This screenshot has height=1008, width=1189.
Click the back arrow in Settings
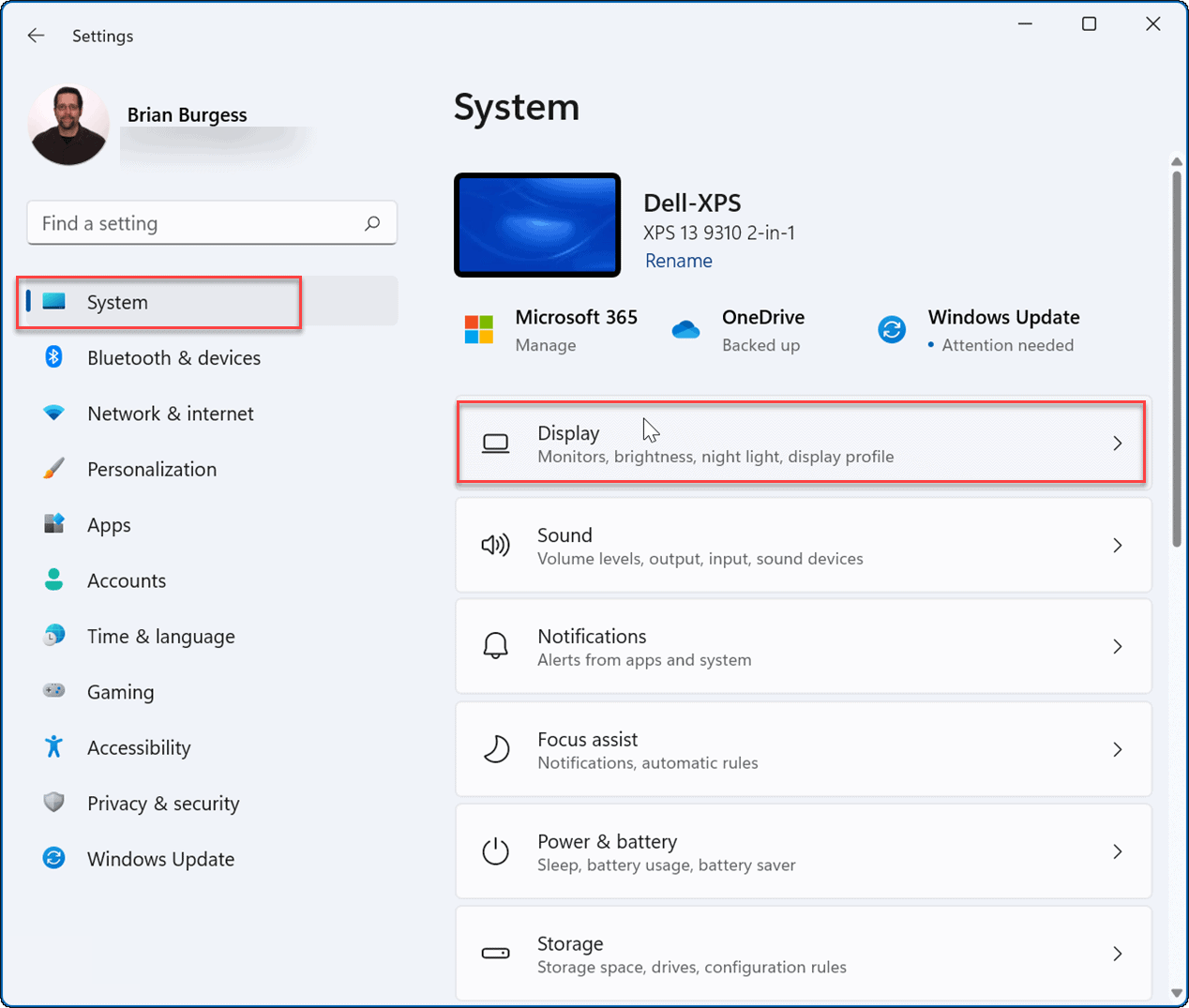click(36, 36)
